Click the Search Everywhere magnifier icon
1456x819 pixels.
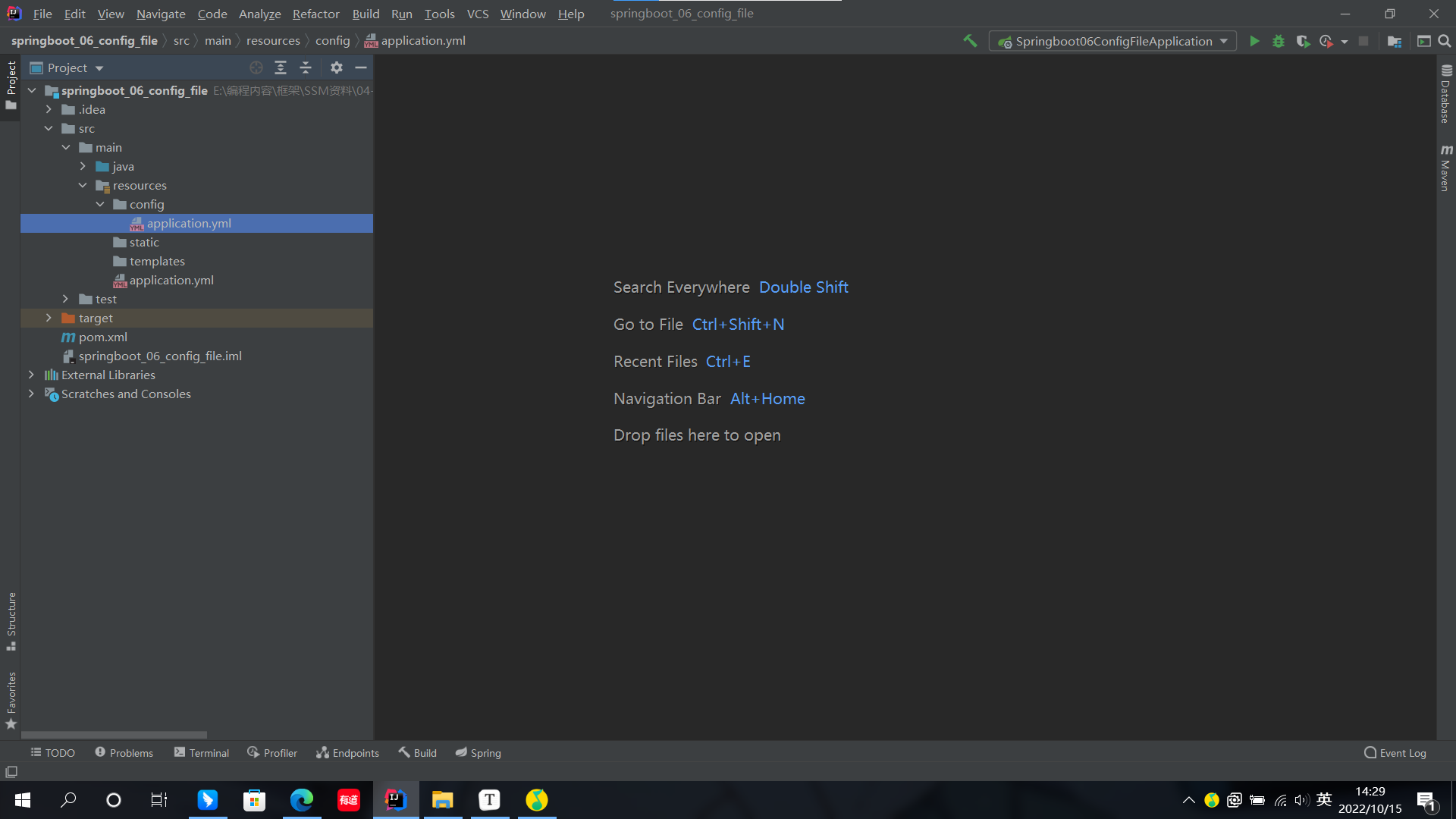point(1445,41)
